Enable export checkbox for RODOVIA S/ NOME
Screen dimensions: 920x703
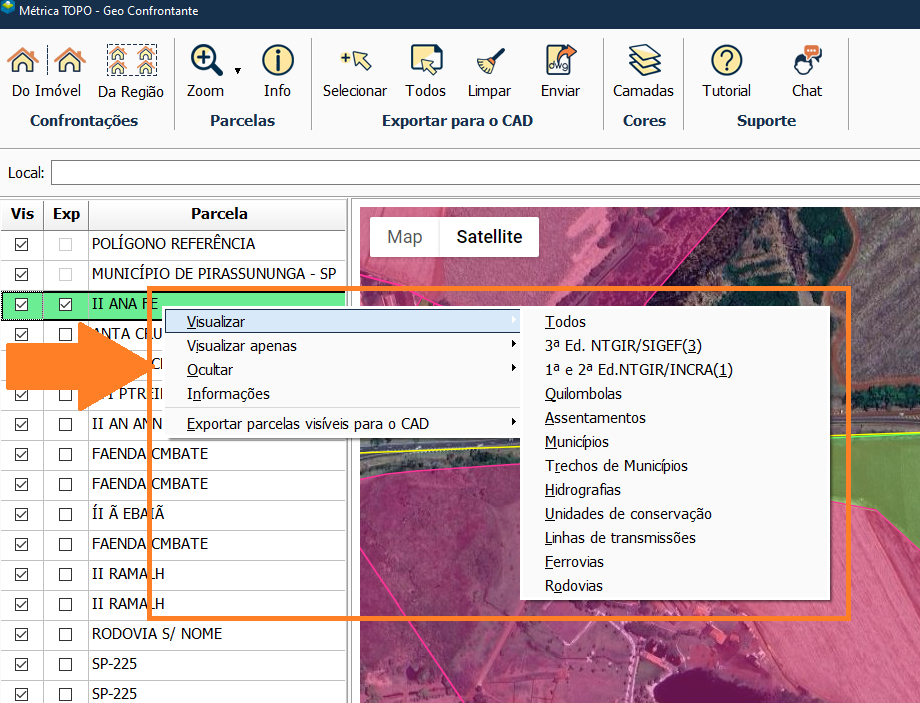pyautogui.click(x=66, y=634)
